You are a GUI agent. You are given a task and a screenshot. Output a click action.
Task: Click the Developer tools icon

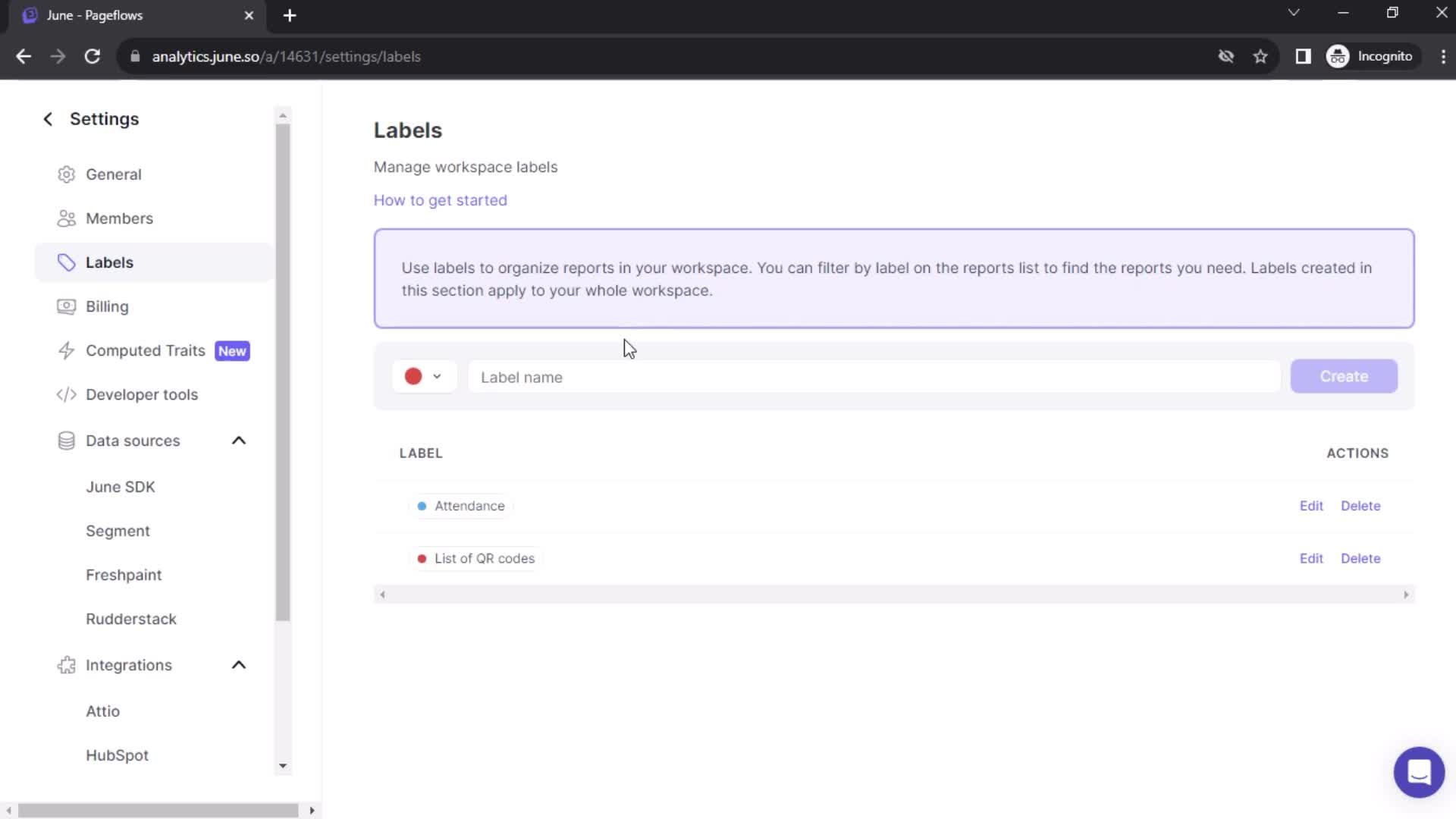pyautogui.click(x=65, y=394)
